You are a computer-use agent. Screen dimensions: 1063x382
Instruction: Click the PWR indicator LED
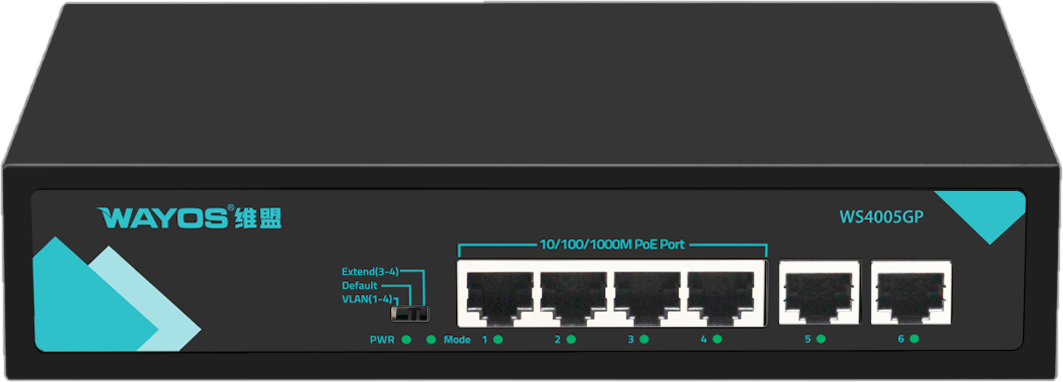click(407, 339)
